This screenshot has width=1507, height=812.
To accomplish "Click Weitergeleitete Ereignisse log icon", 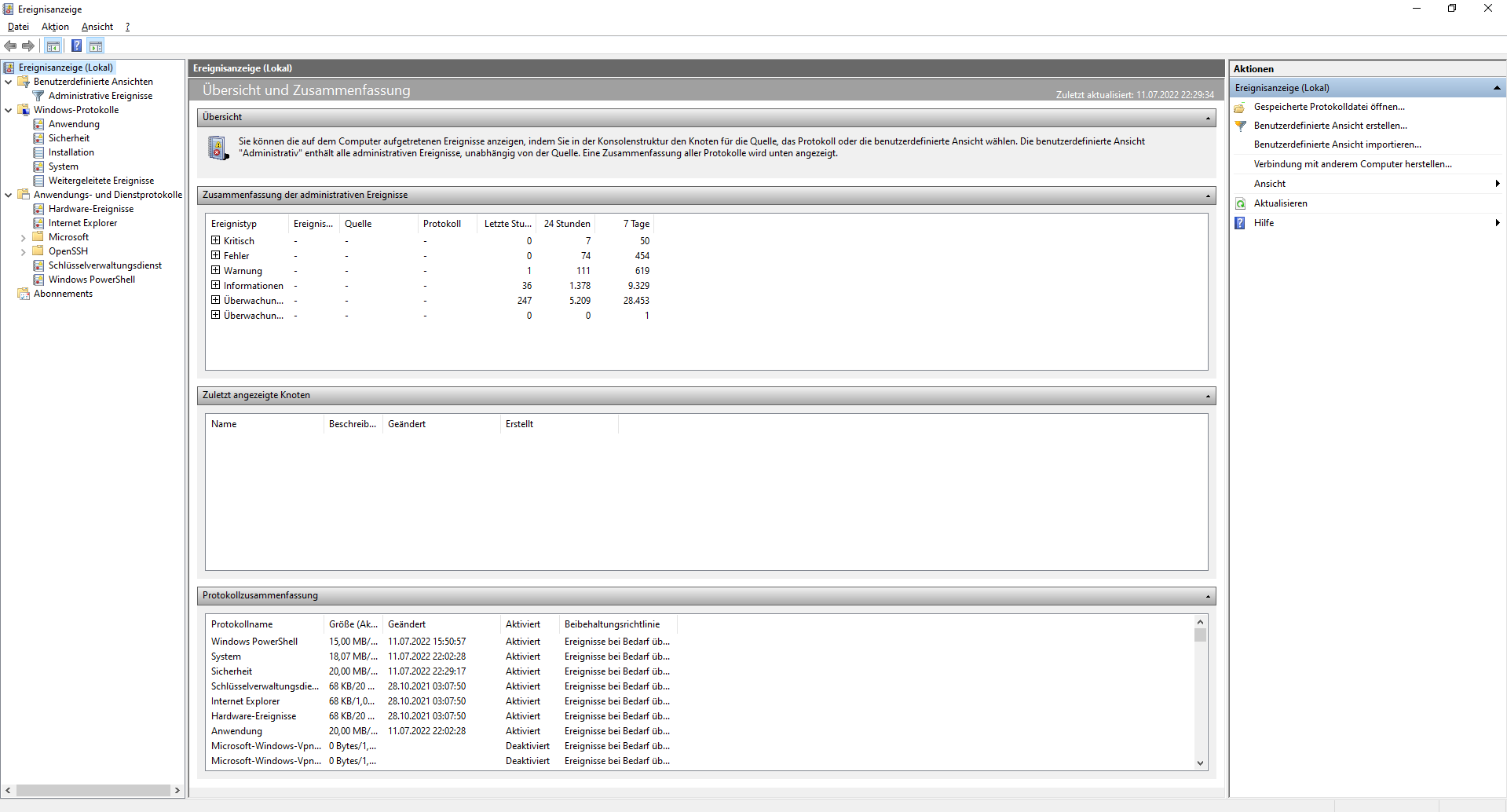I will pyautogui.click(x=38, y=181).
